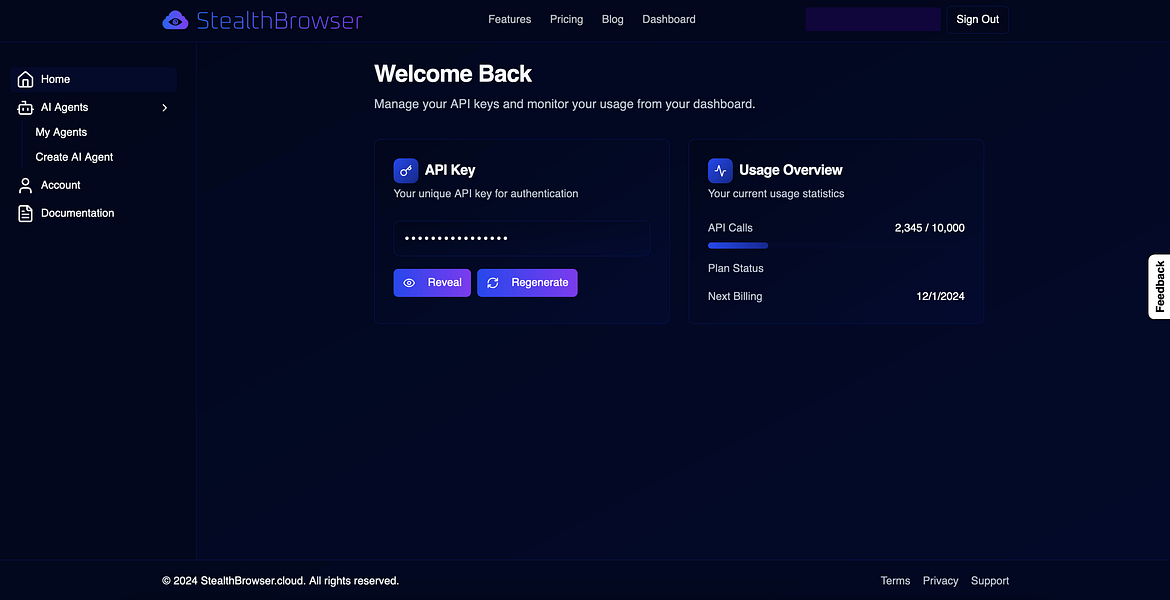1170x600 pixels.
Task: Click the refresh icon inside Regenerate button
Action: pyautogui.click(x=492, y=283)
